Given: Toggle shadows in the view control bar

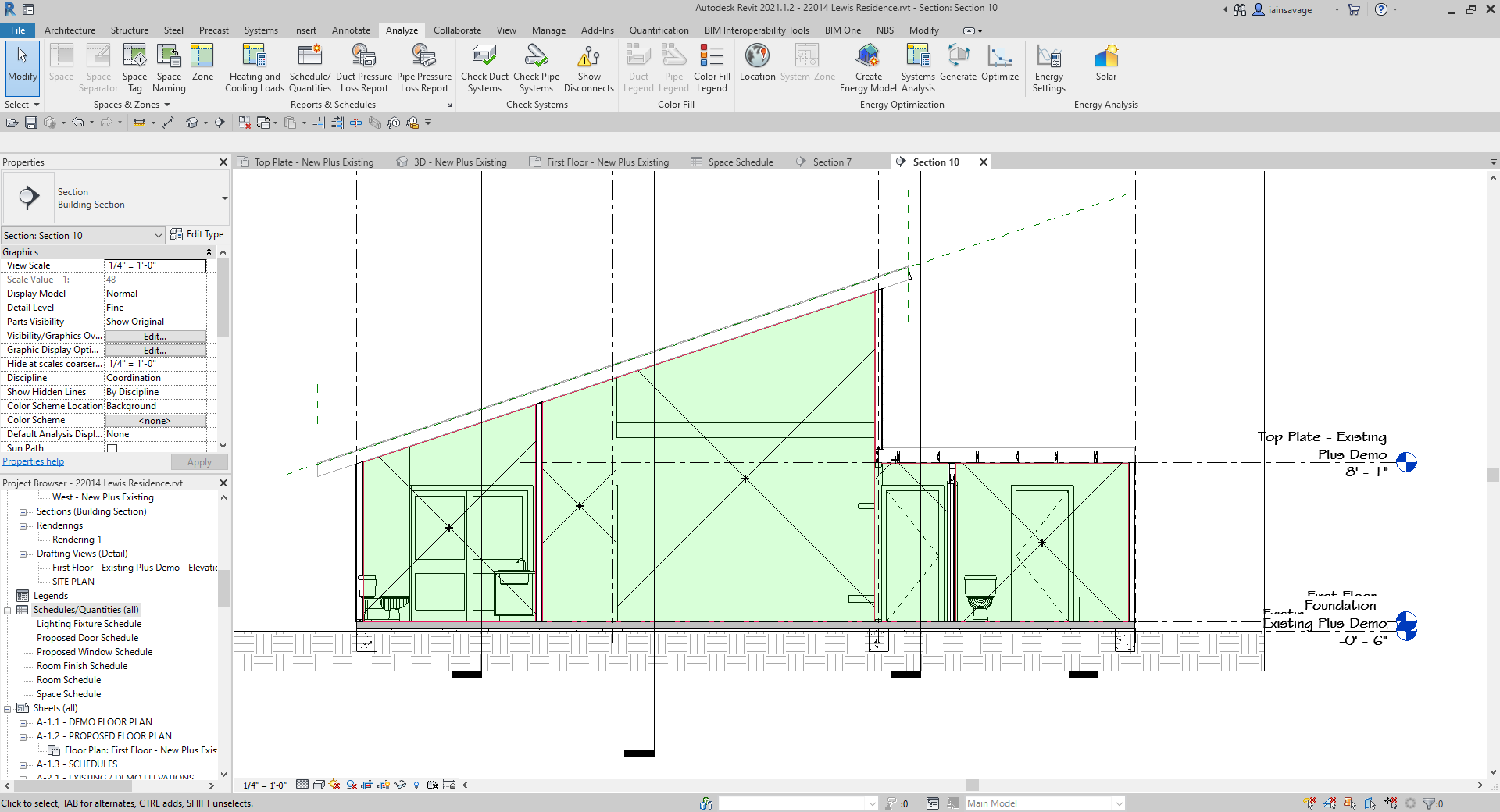Looking at the screenshot, I should click(x=351, y=785).
